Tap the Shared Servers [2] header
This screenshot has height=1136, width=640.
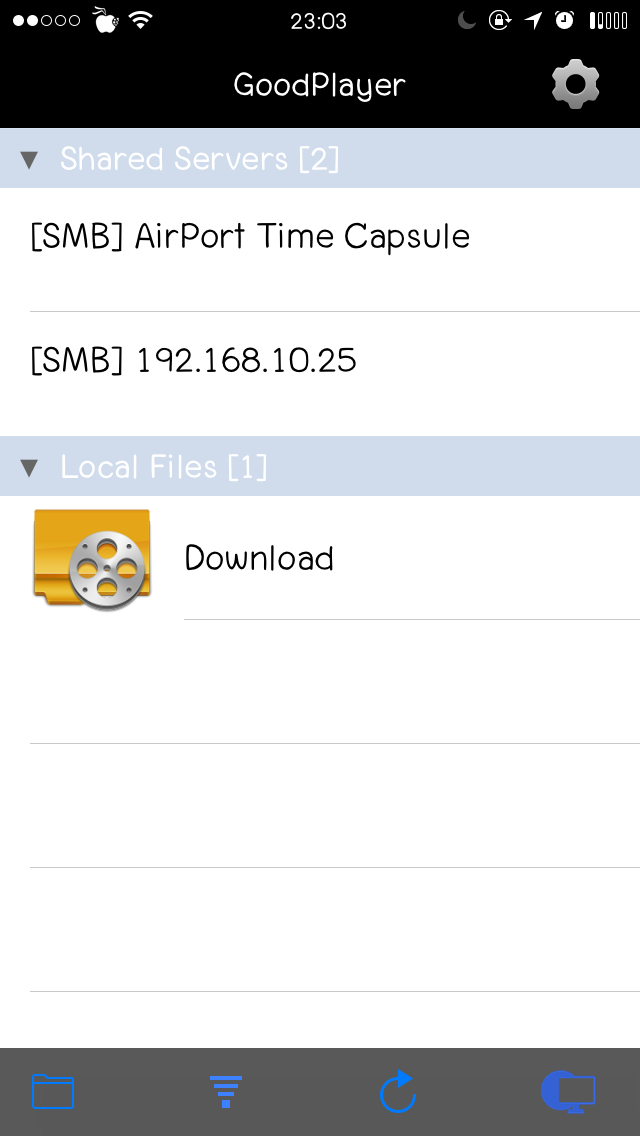pos(200,159)
